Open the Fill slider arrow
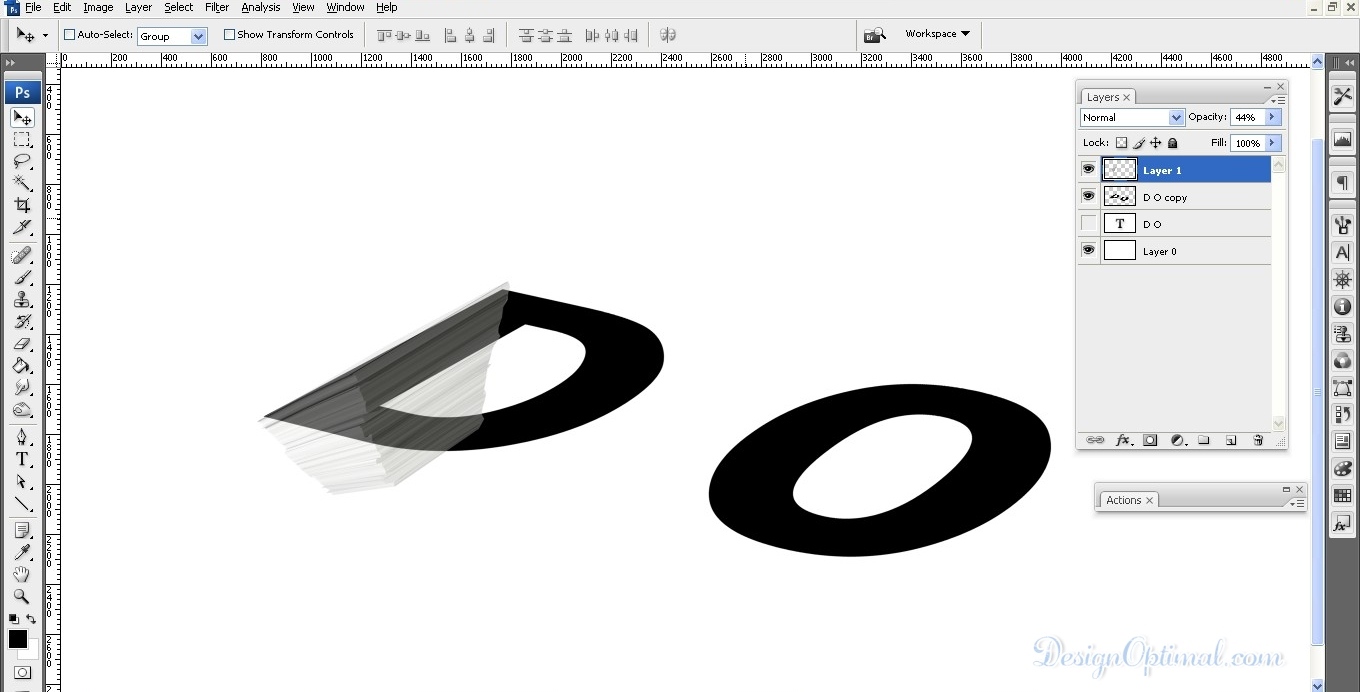The width and height of the screenshot is (1360, 692). point(1272,143)
